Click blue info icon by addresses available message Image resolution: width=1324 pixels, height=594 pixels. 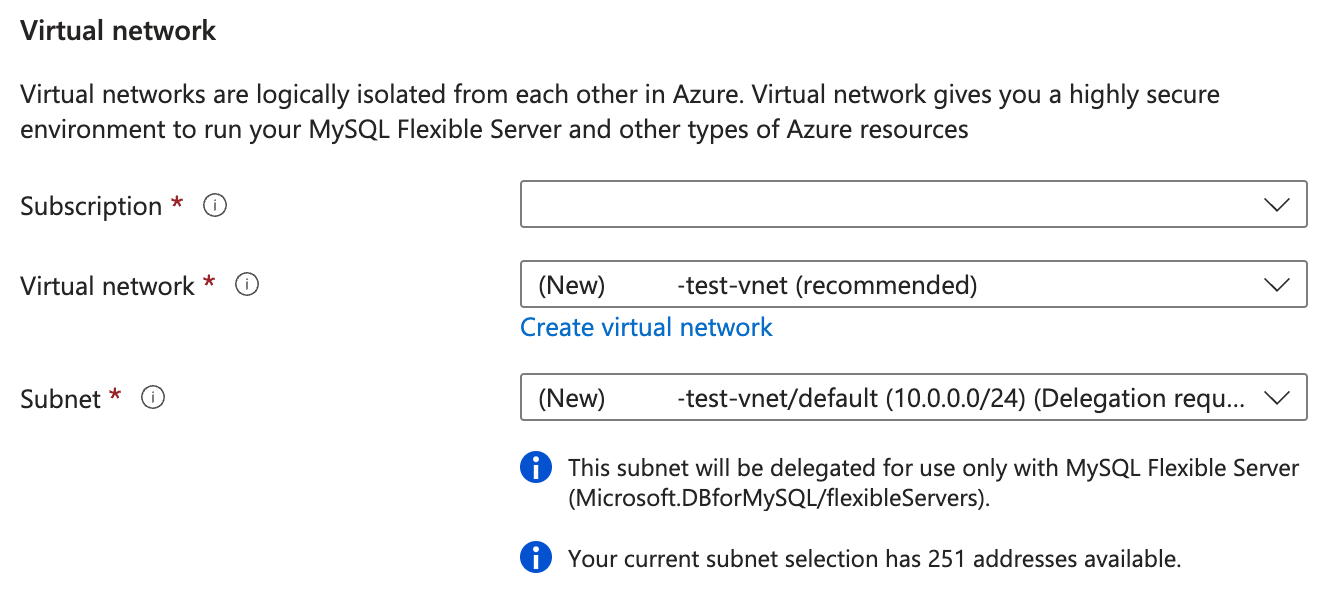coord(536,557)
